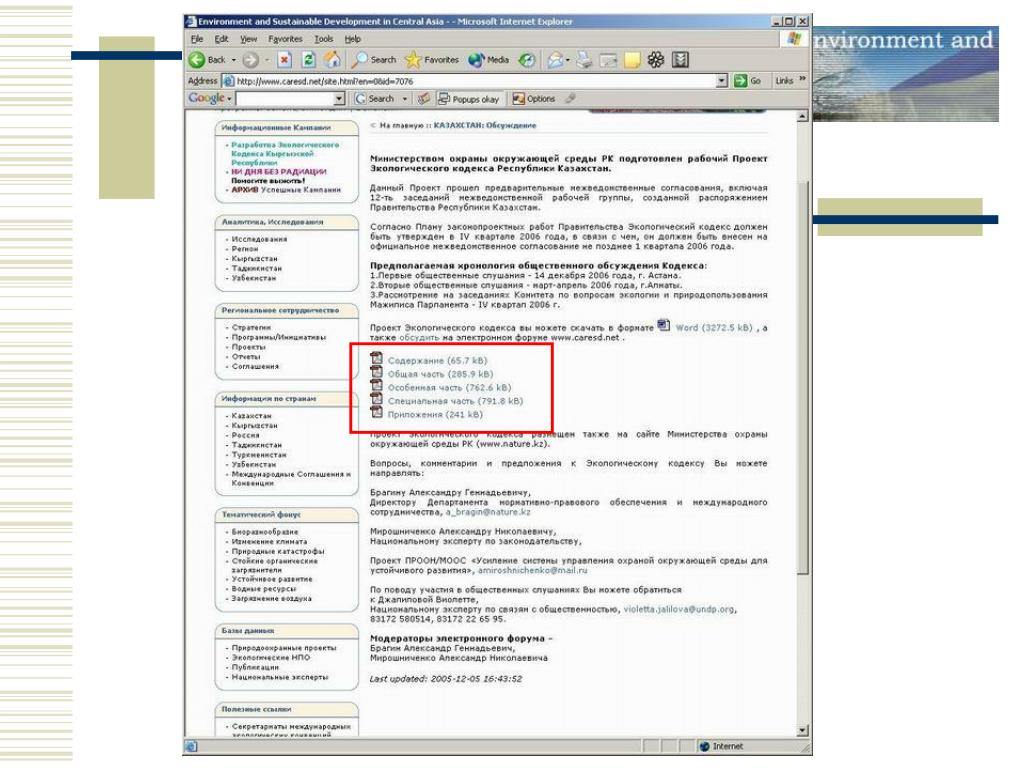Click the Google toolbar highlighter icon
Viewport: 1024px width, 768px height.
pyautogui.click(x=570, y=99)
